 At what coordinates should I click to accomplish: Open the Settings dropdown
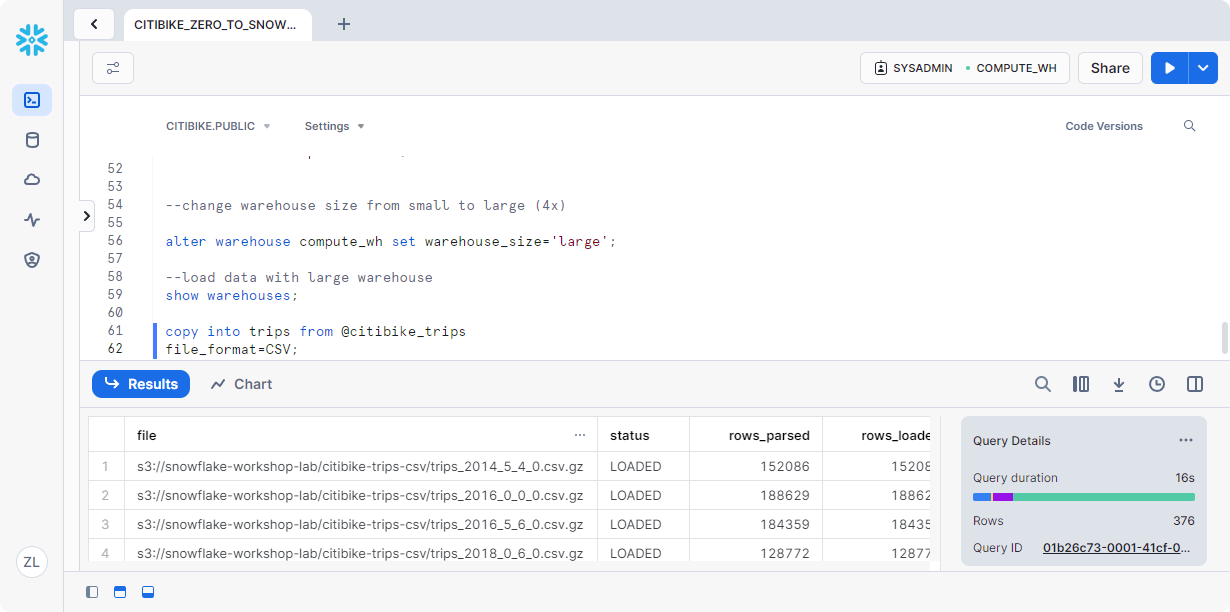coord(334,126)
